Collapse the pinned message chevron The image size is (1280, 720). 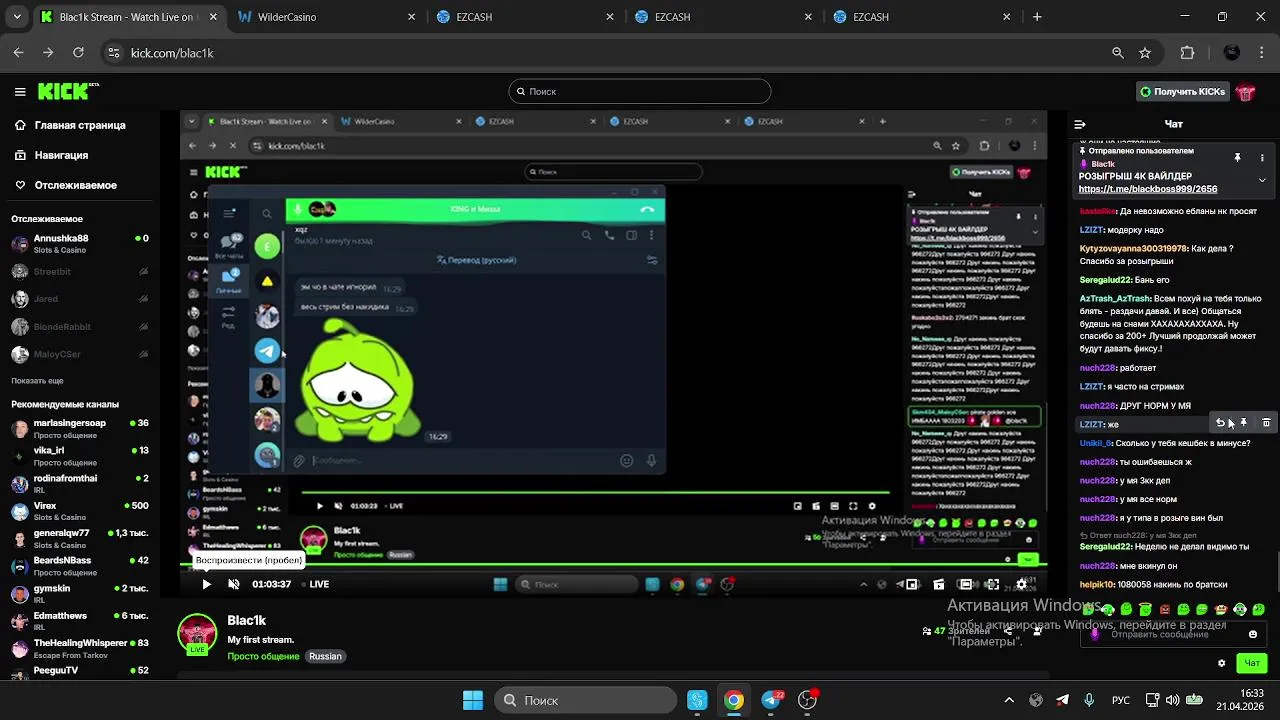click(1262, 180)
